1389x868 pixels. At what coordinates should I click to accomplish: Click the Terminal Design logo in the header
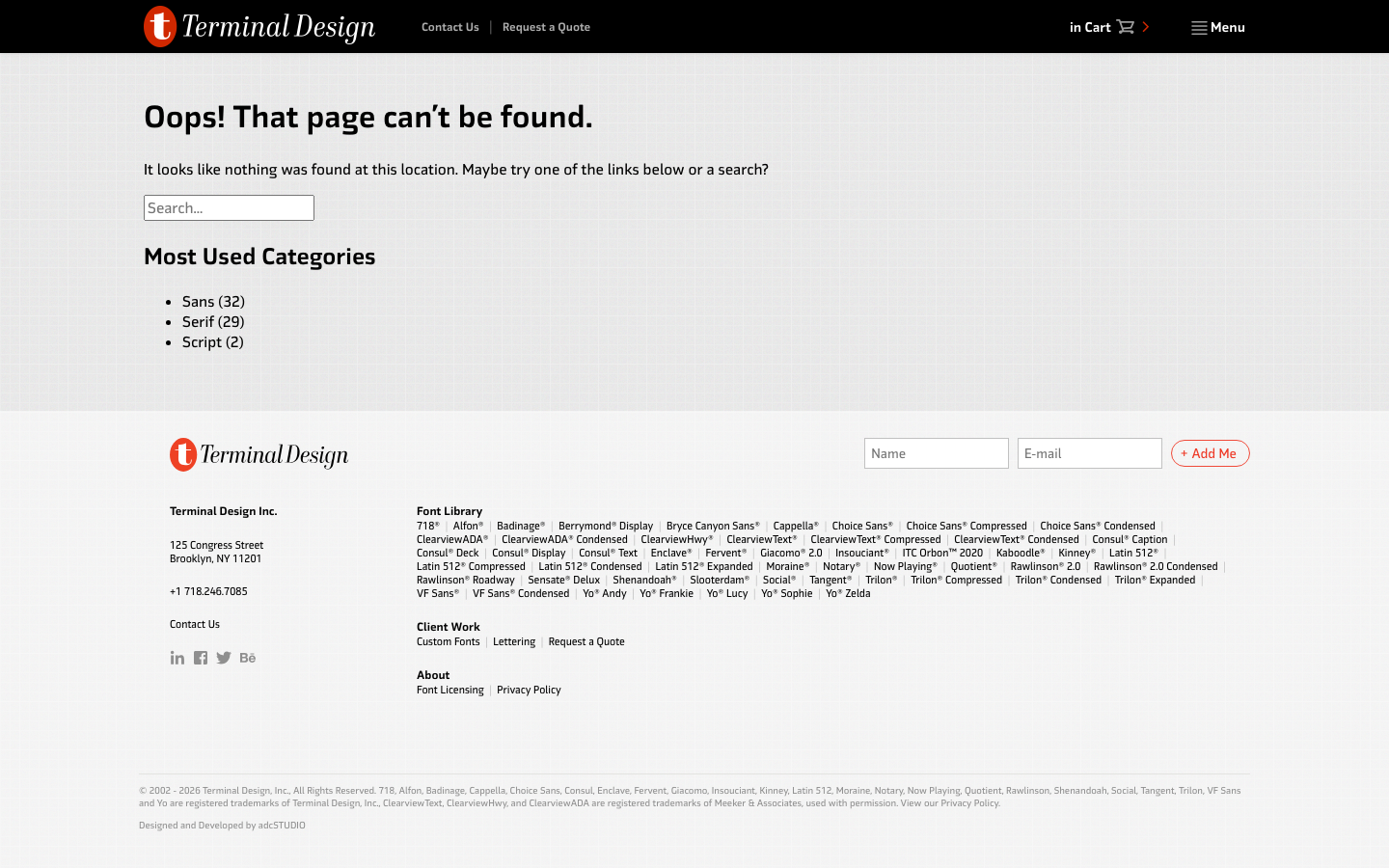[x=259, y=26]
